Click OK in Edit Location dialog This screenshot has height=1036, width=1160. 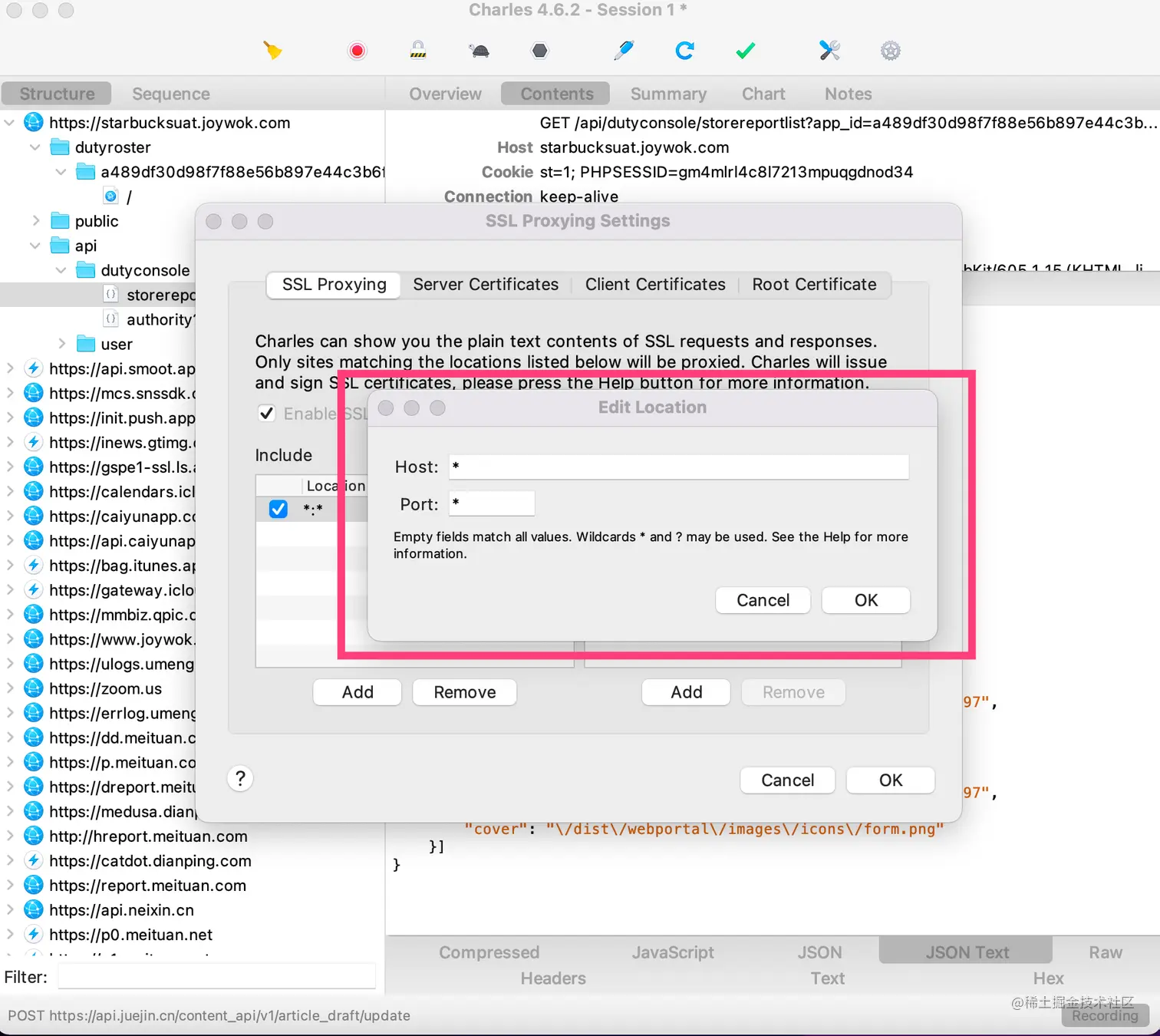pyautogui.click(x=866, y=600)
